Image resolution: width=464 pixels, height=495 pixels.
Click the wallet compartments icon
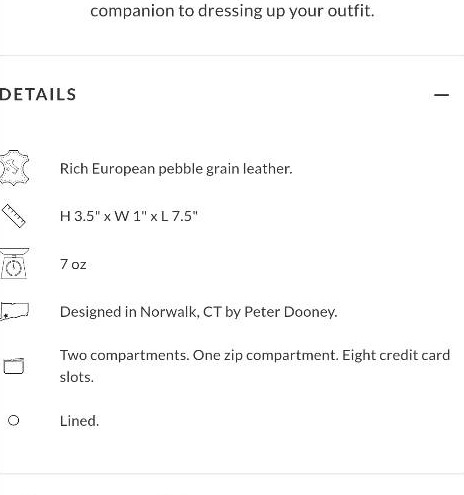[x=14, y=366]
